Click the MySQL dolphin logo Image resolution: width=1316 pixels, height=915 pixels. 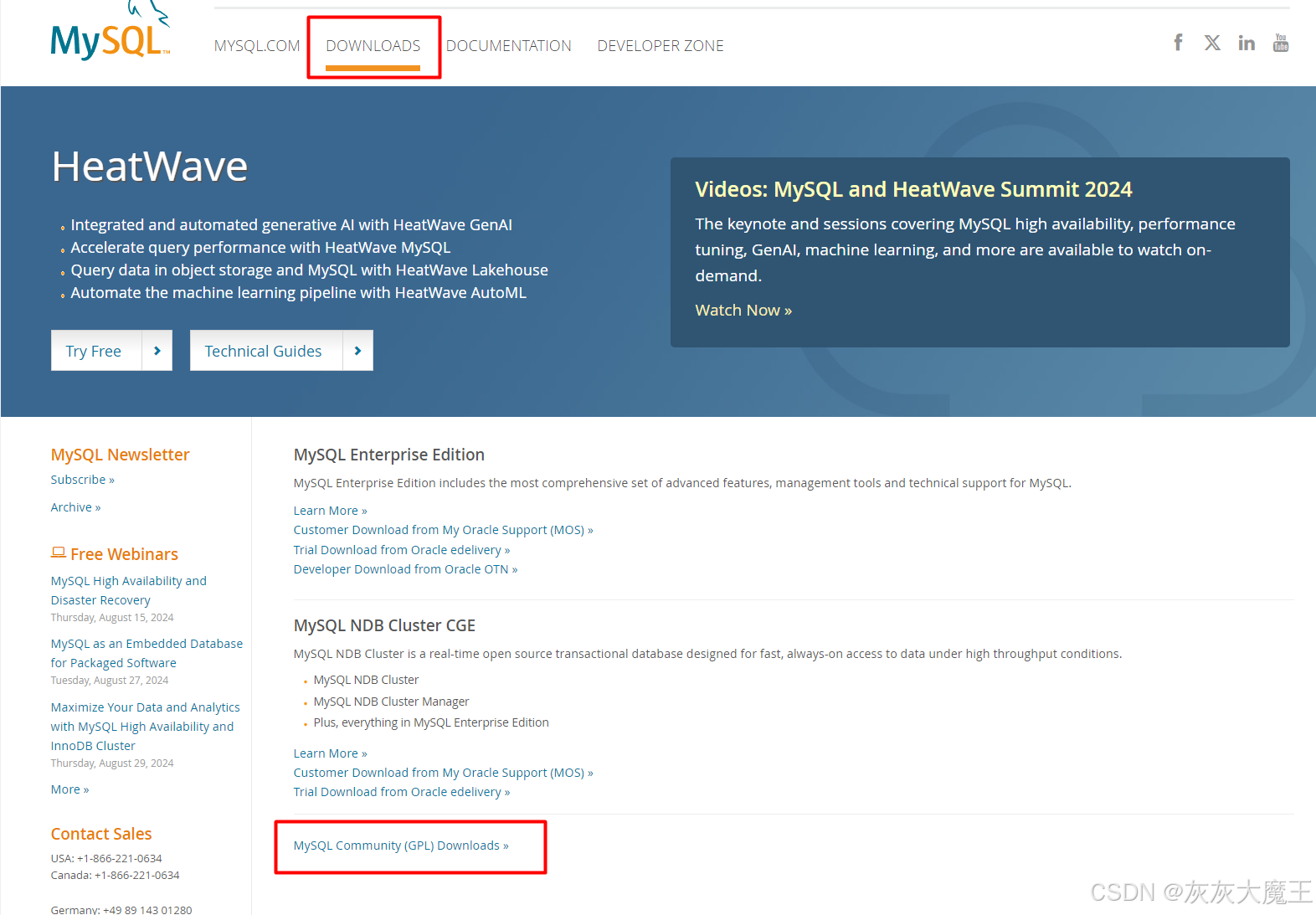click(111, 32)
